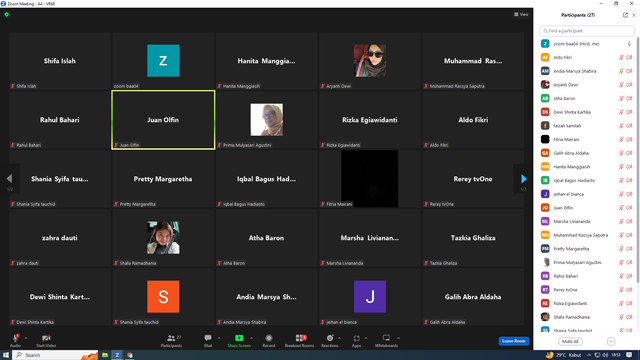
Task: Expand the Audio options arrow
Action: (26, 338)
